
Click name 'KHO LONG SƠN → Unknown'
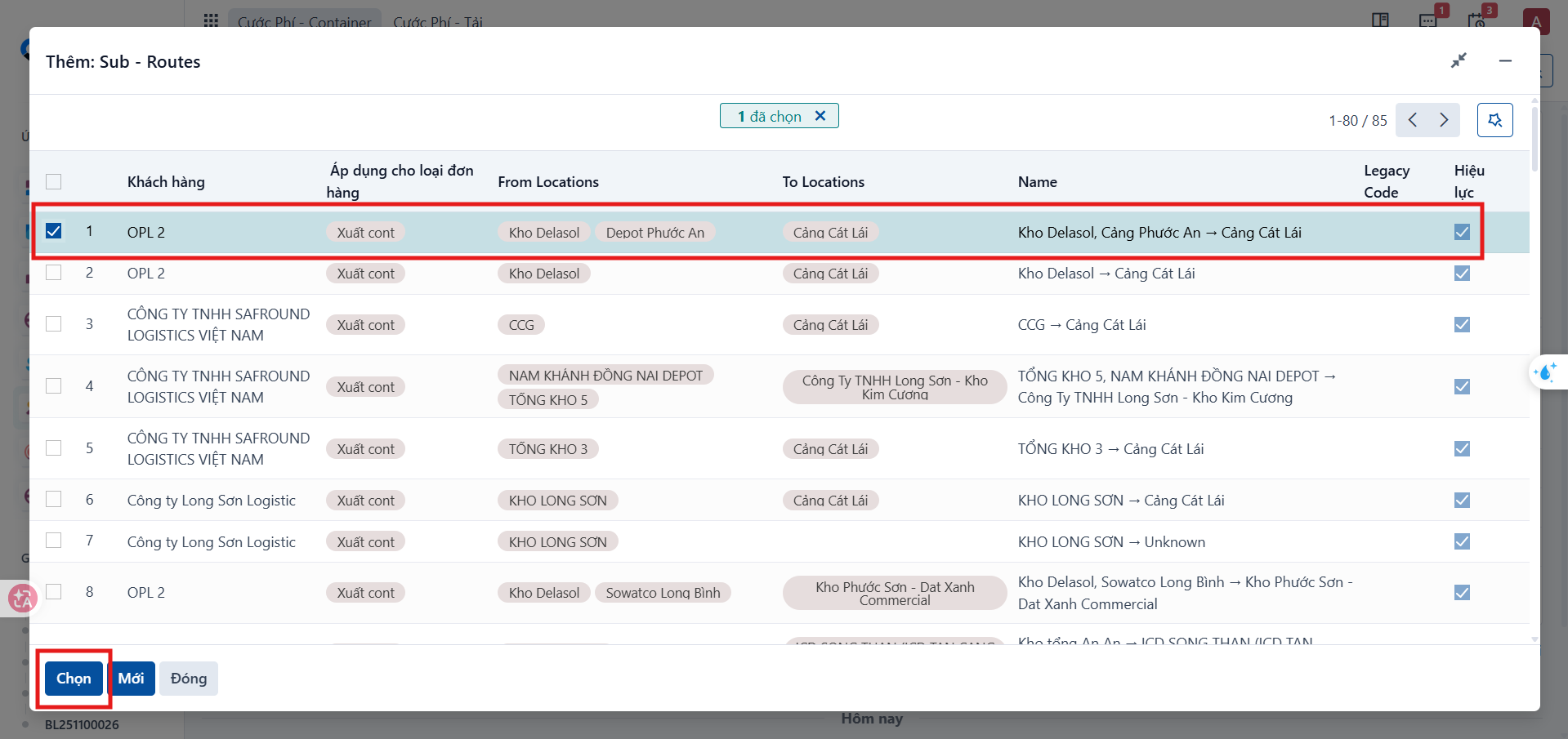pyautogui.click(x=1111, y=542)
